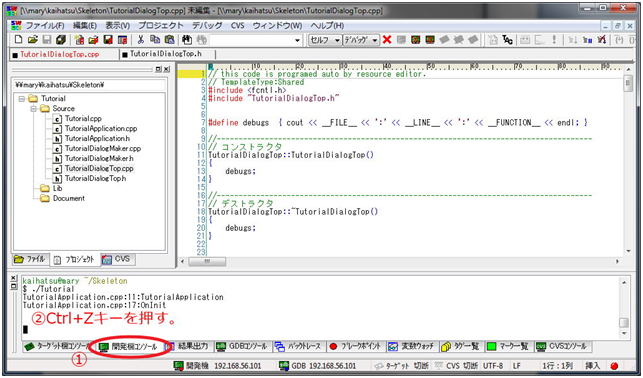Open the デバッグ menu
Image resolution: width=643 pixels, height=378 pixels.
point(207,25)
